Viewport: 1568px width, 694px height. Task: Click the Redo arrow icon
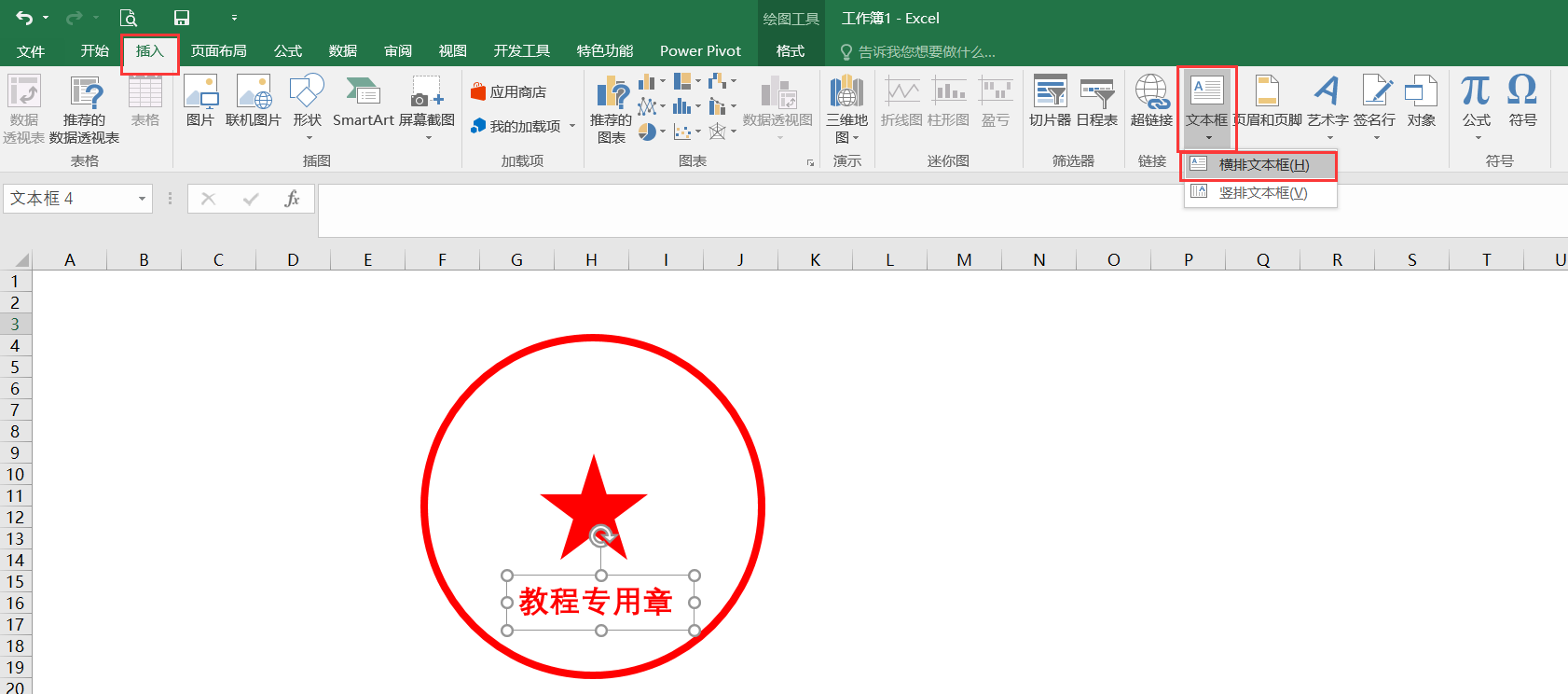(74, 18)
